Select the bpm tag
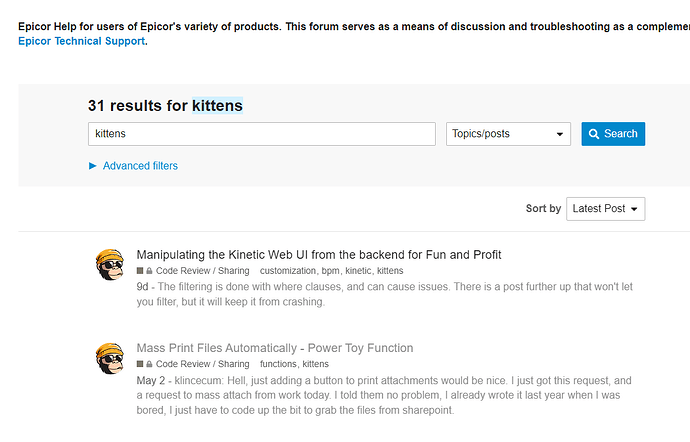690x442 pixels. pos(331,271)
